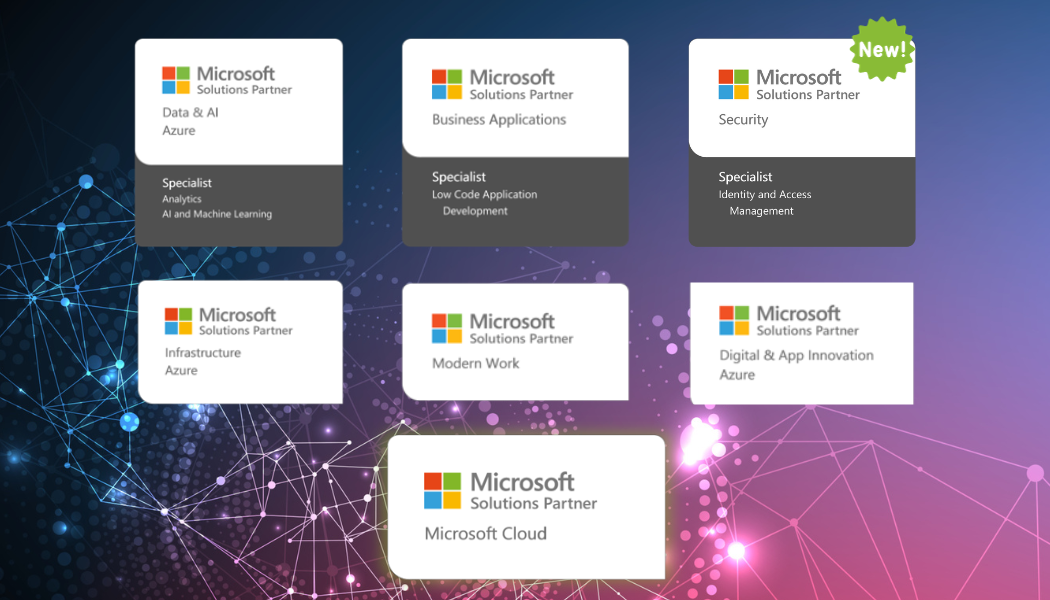Click the Microsoft logo on Business Applications card
The width and height of the screenshot is (1050, 600).
coord(447,84)
